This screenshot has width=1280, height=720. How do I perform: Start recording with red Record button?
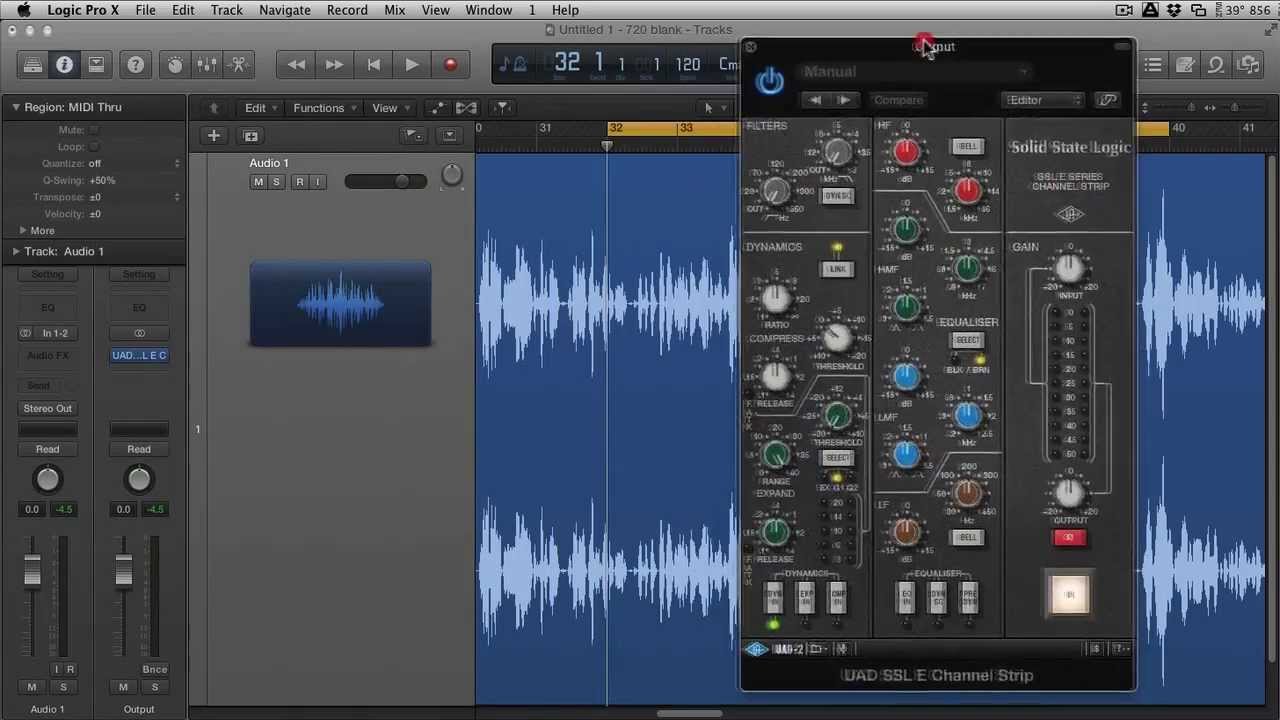tap(450, 65)
